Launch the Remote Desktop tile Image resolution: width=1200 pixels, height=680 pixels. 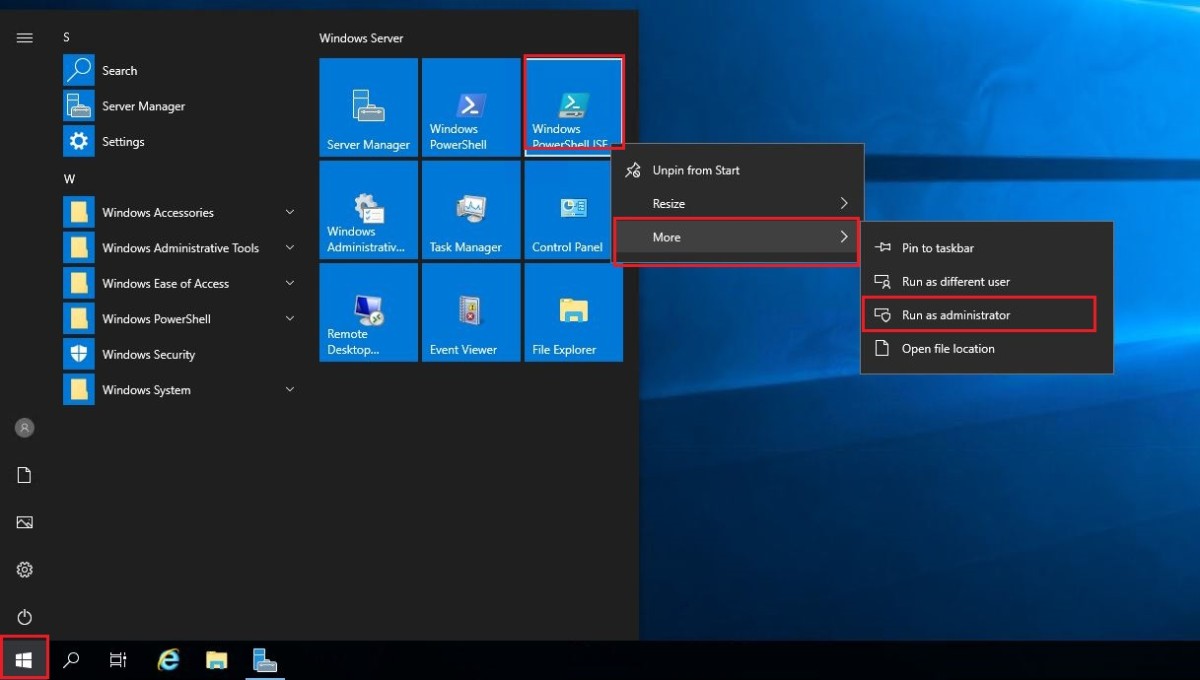[369, 312]
